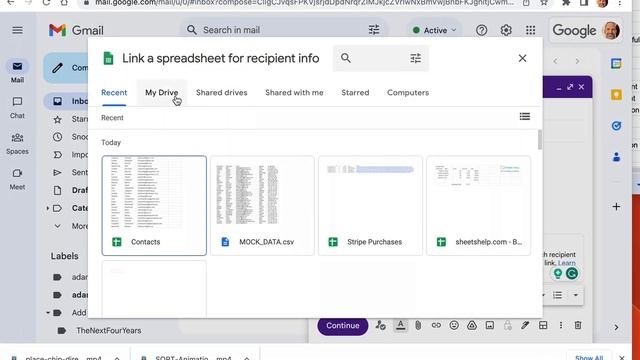Screen dimensions: 640x360
Task: Switch to the Shared with me tab
Action: [294, 93]
